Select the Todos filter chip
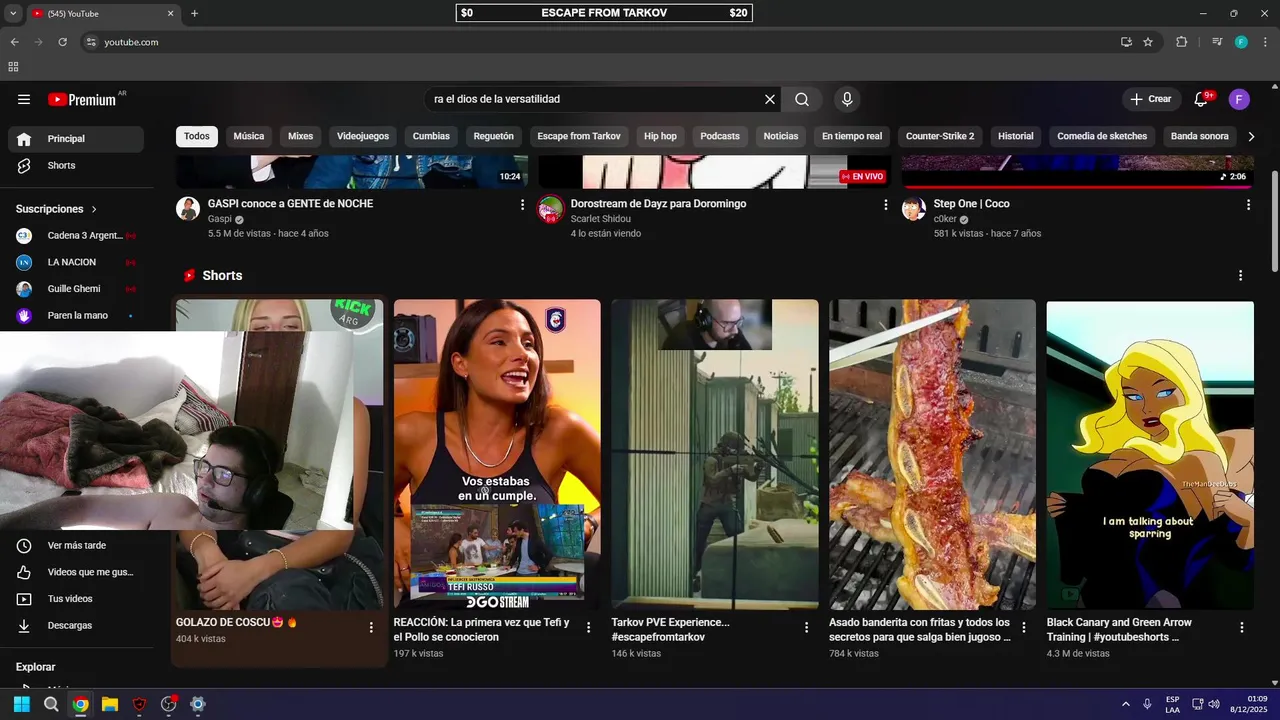The width and height of the screenshot is (1280, 720). (197, 136)
